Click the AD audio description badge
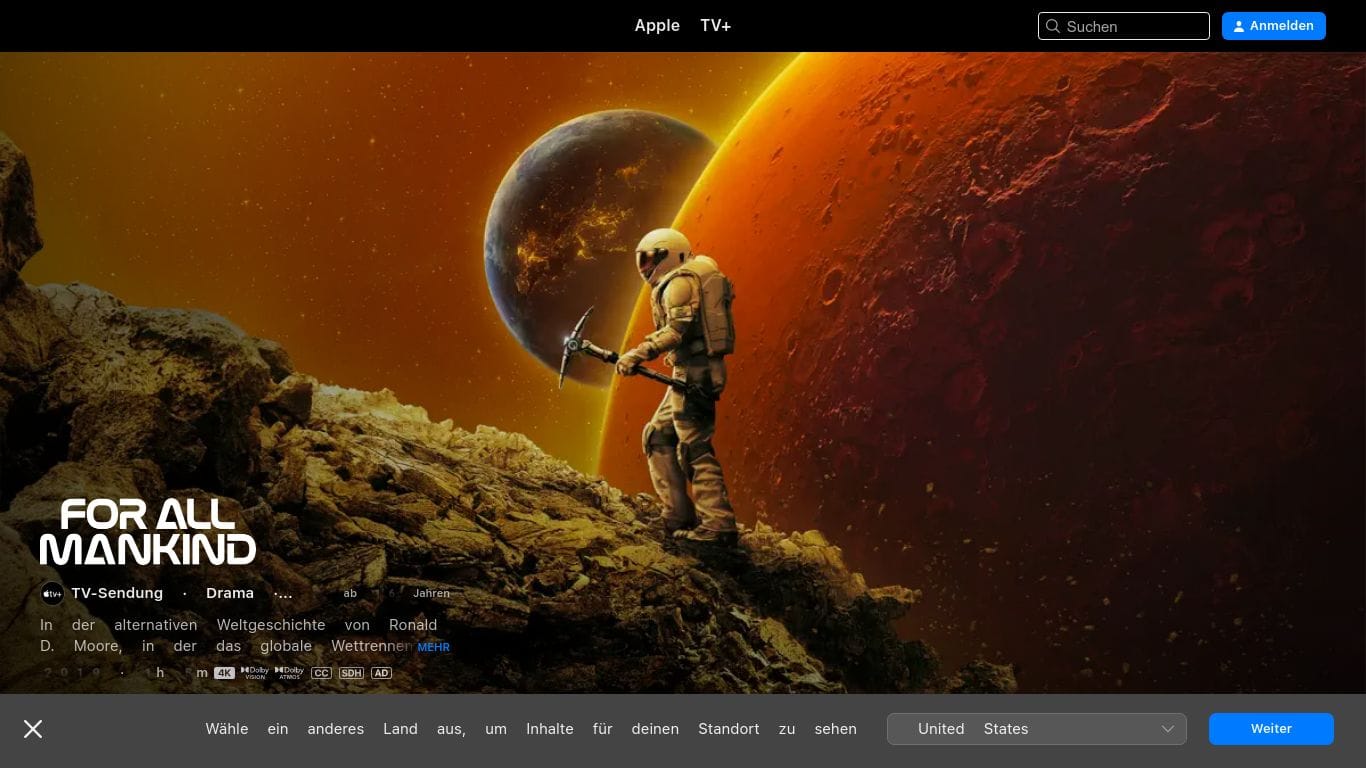The height and width of the screenshot is (768, 1366). pos(381,673)
